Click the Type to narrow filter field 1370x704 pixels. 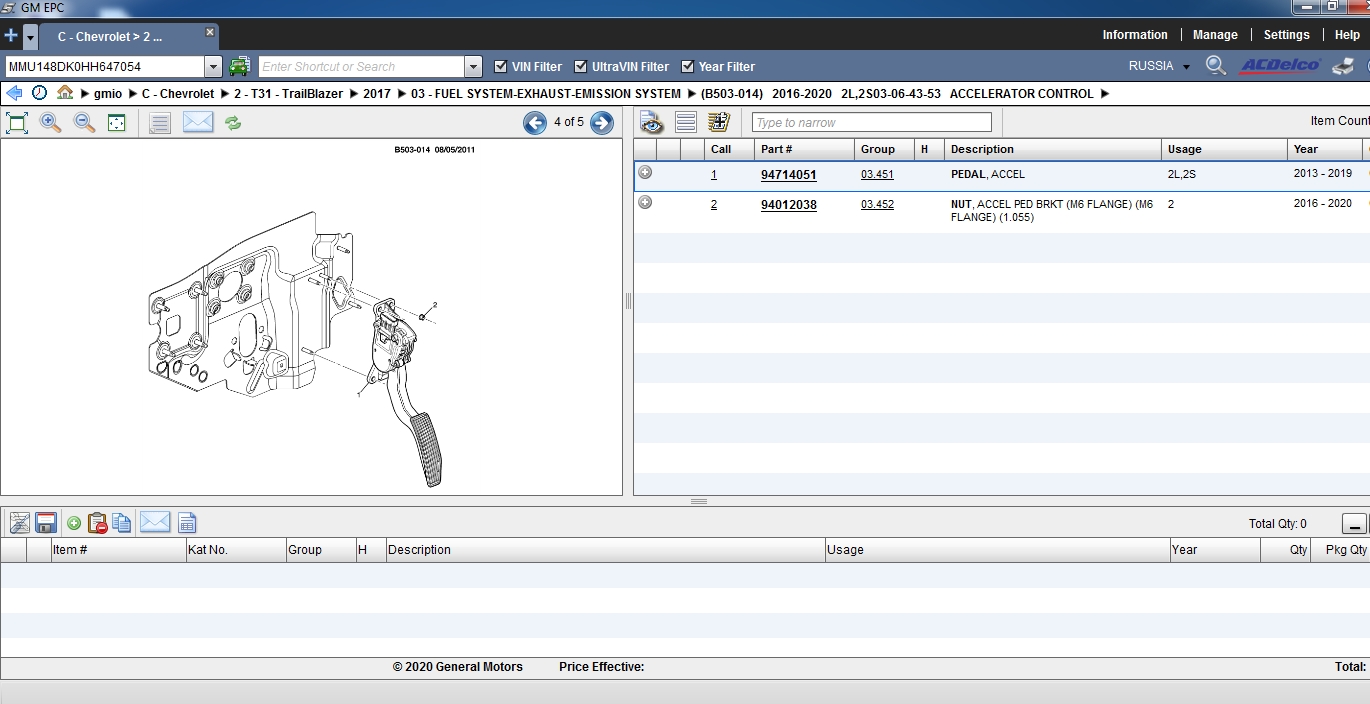pos(871,123)
